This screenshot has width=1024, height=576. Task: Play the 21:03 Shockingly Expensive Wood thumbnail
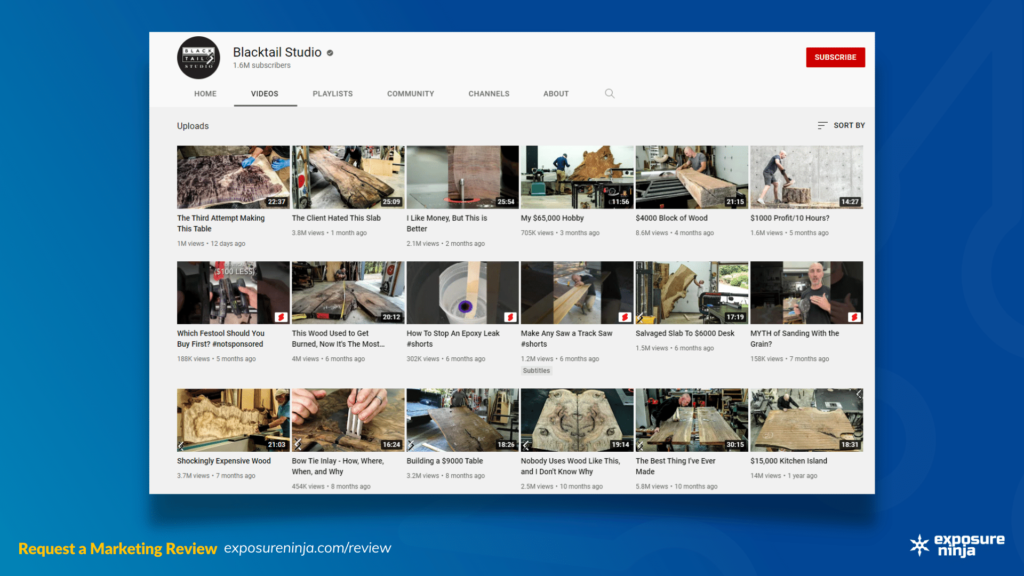233,420
